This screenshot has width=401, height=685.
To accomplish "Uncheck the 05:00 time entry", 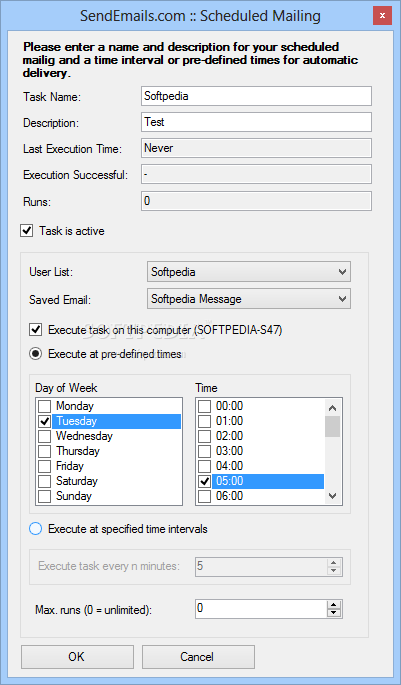I will tap(204, 481).
